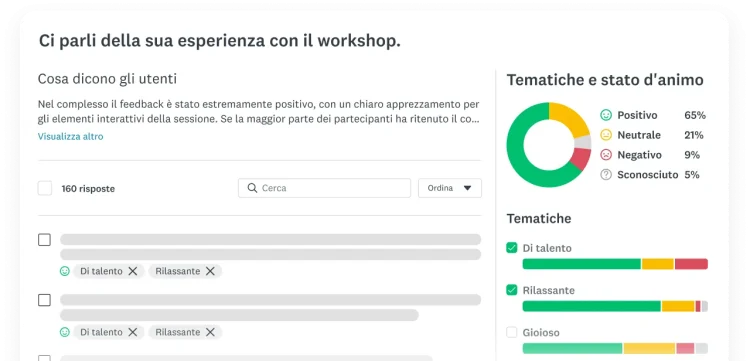Click the Sconosciuto label in legend

(x=648, y=175)
